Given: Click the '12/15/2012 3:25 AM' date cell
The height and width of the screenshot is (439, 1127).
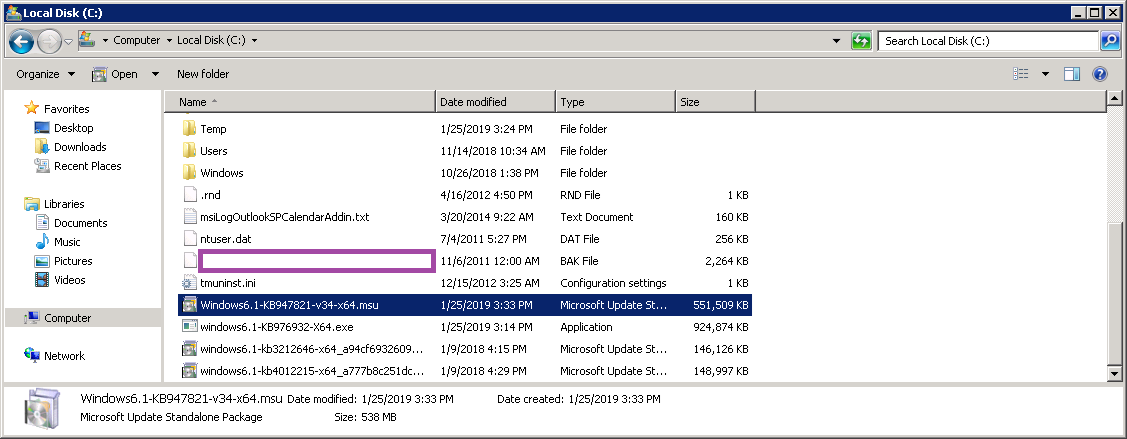Looking at the screenshot, I should click(489, 283).
